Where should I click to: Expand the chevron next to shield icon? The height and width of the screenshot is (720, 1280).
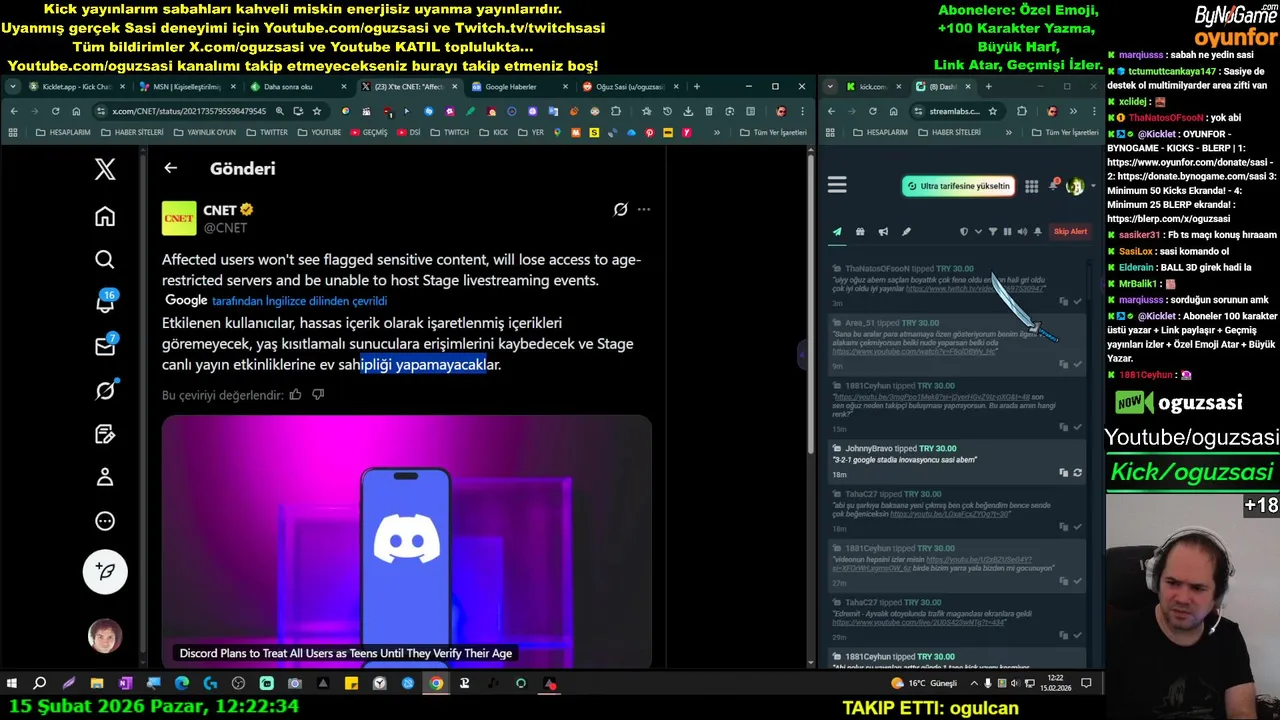(978, 232)
